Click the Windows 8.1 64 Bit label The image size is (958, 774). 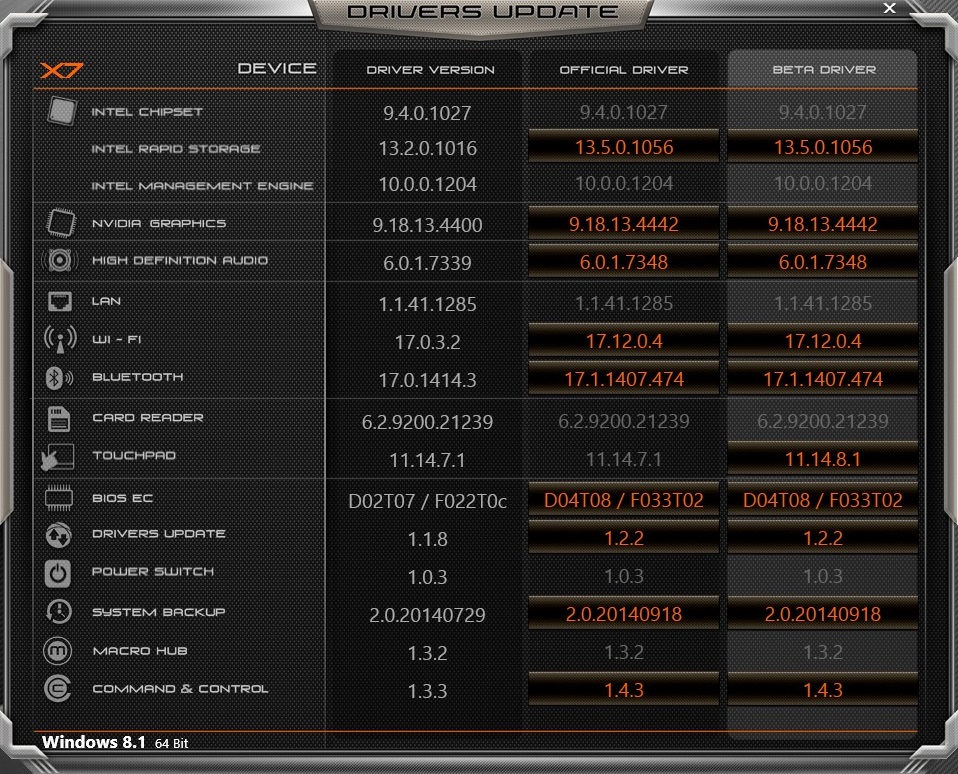click(115, 742)
